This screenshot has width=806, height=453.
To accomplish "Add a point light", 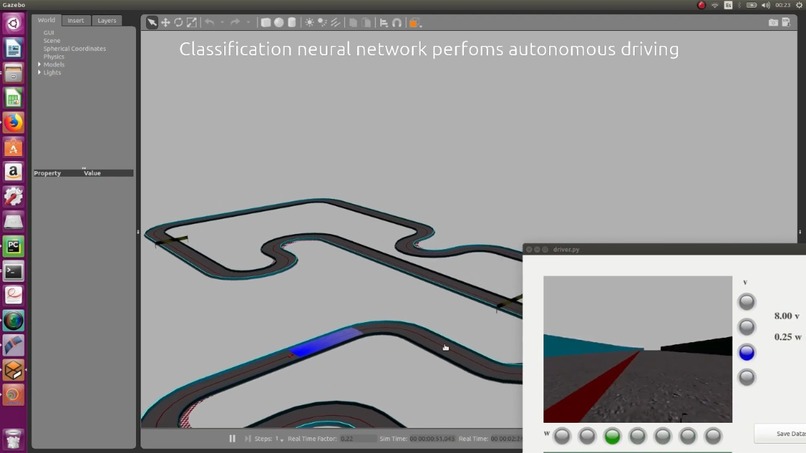I will coord(309,23).
